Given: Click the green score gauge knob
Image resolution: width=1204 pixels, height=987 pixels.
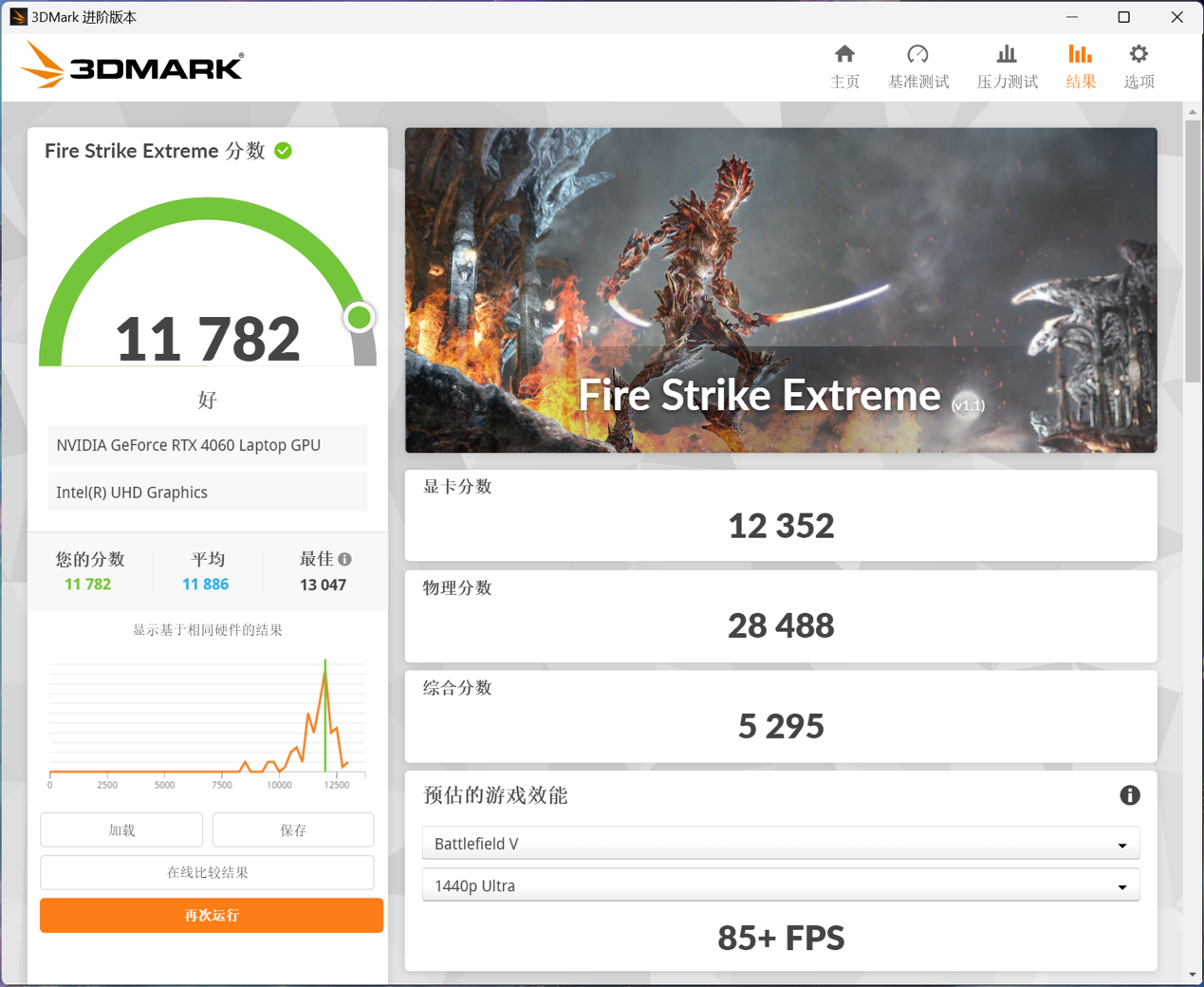Looking at the screenshot, I should point(359,317).
